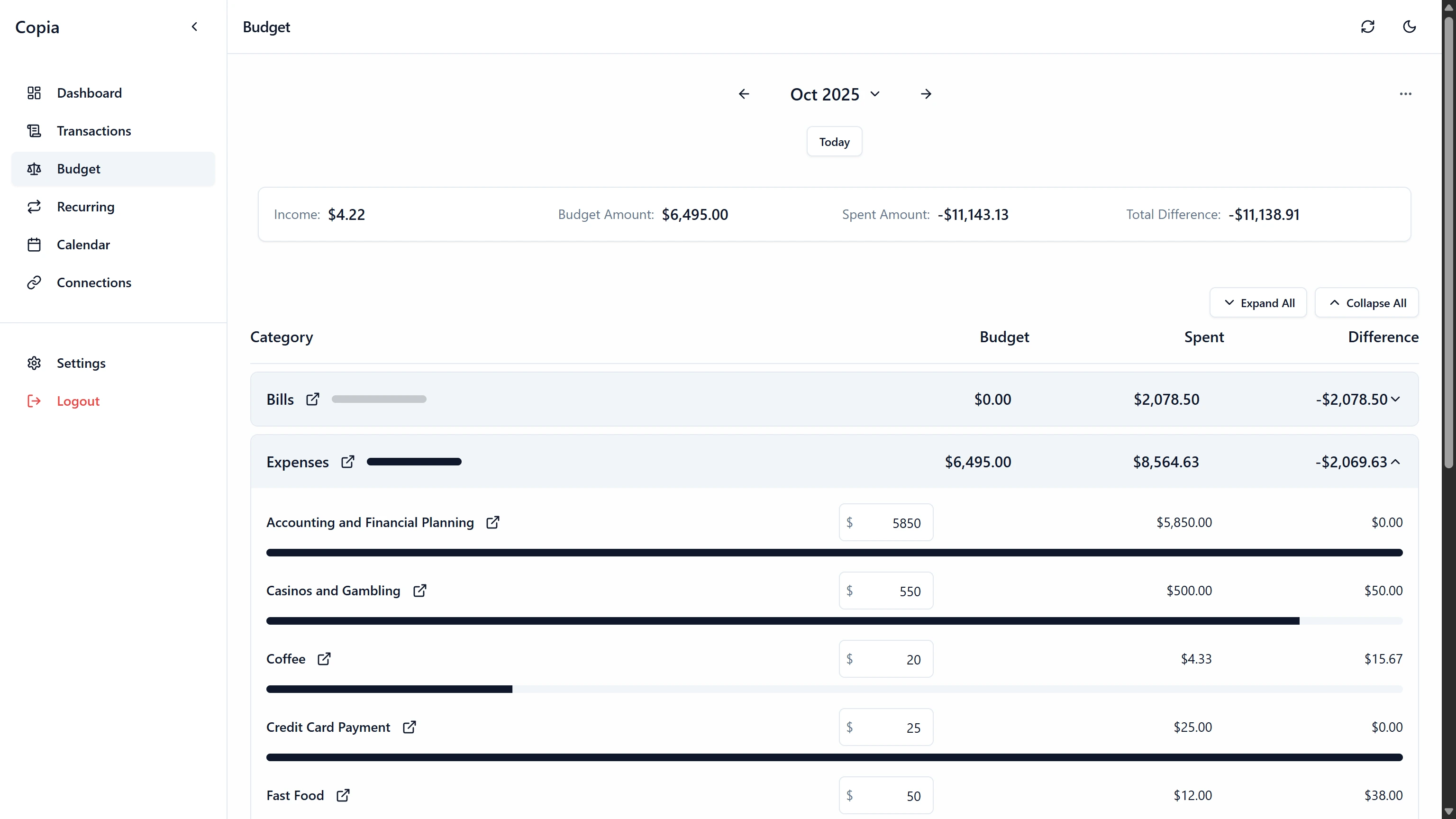Click the Recurring arrows icon
1456x819 pixels.
click(x=34, y=206)
